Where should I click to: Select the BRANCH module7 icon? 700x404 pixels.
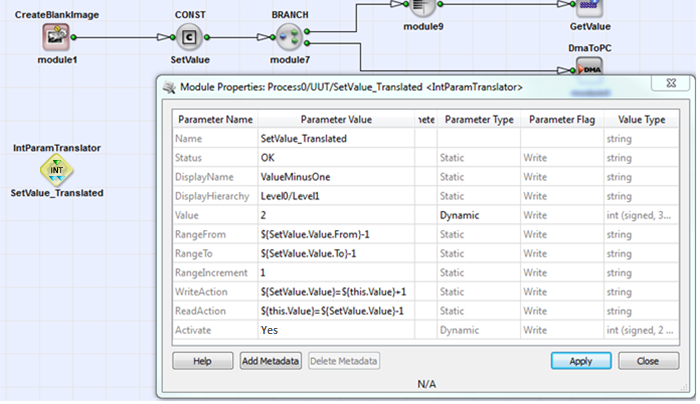coord(289,38)
